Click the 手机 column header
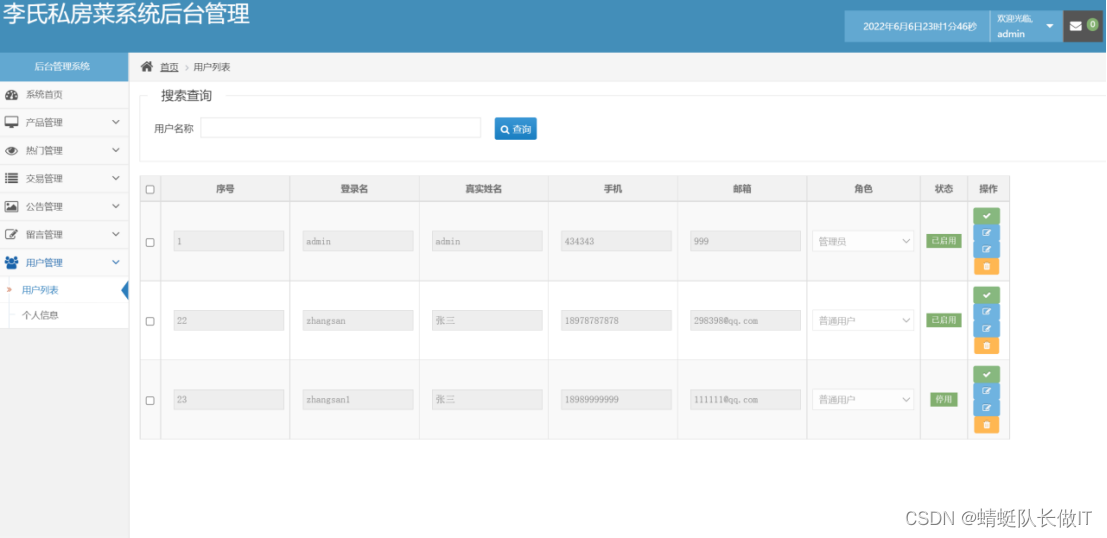This screenshot has height=538, width=1107. [x=613, y=189]
